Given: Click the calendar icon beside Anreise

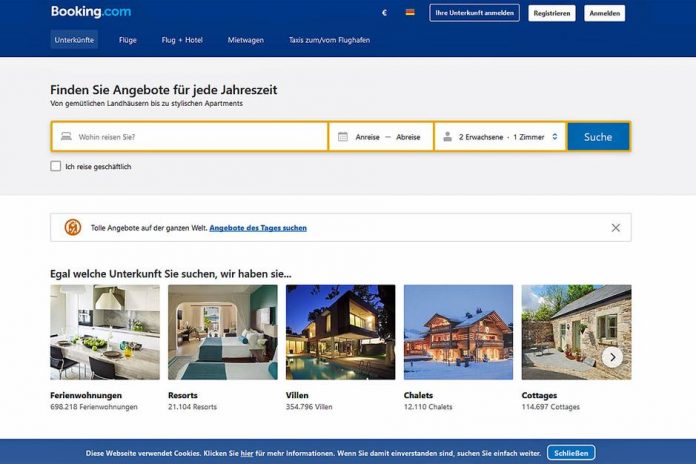Looking at the screenshot, I should [343, 137].
